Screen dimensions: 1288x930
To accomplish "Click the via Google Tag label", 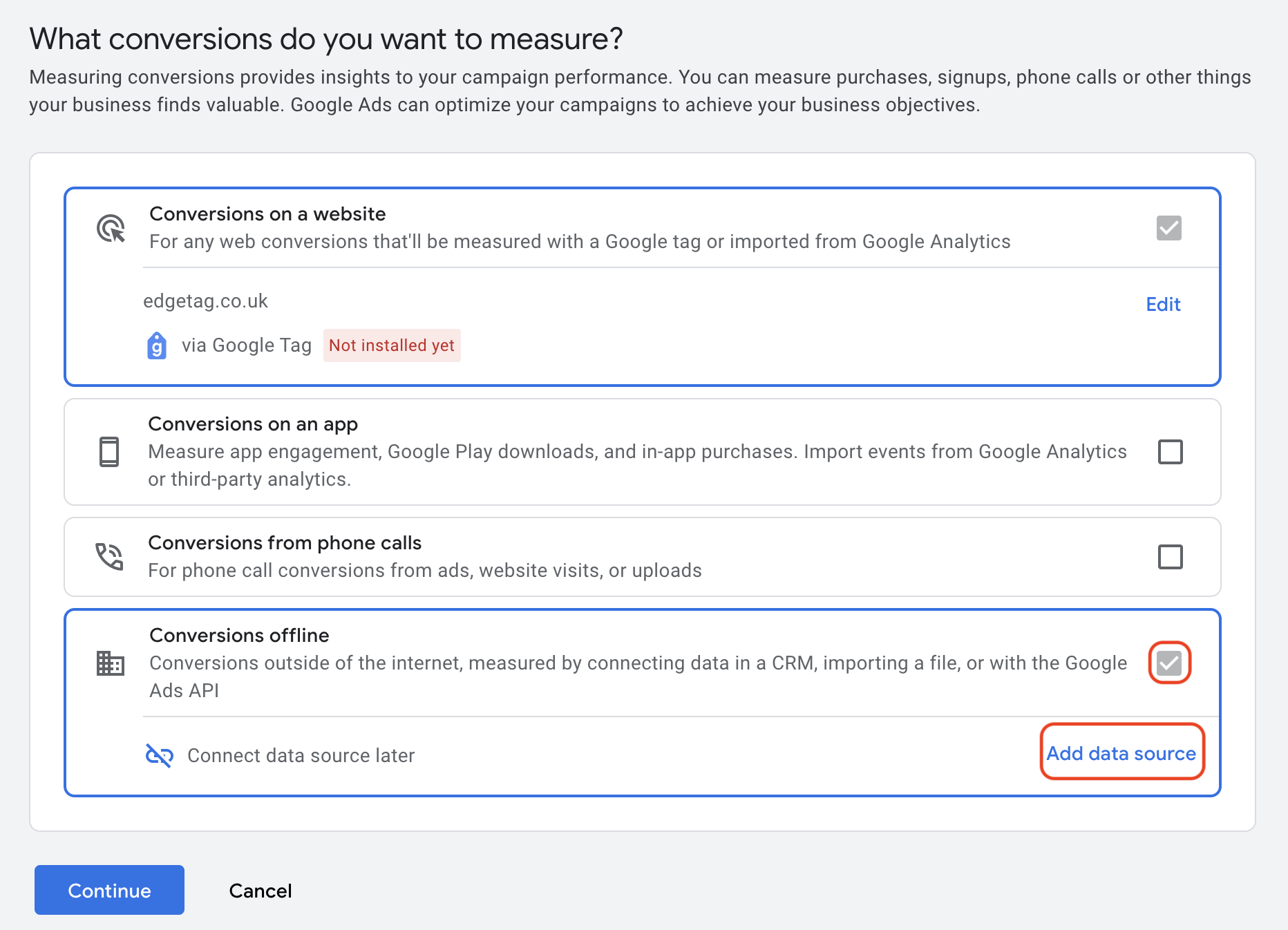I will tap(246, 345).
